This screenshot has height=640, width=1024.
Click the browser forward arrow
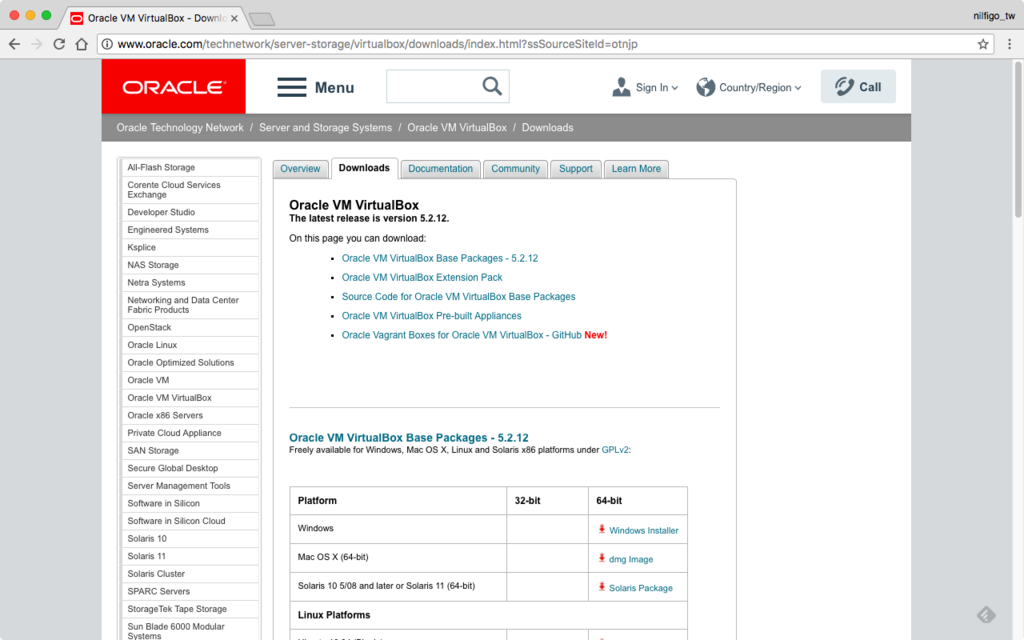37,44
